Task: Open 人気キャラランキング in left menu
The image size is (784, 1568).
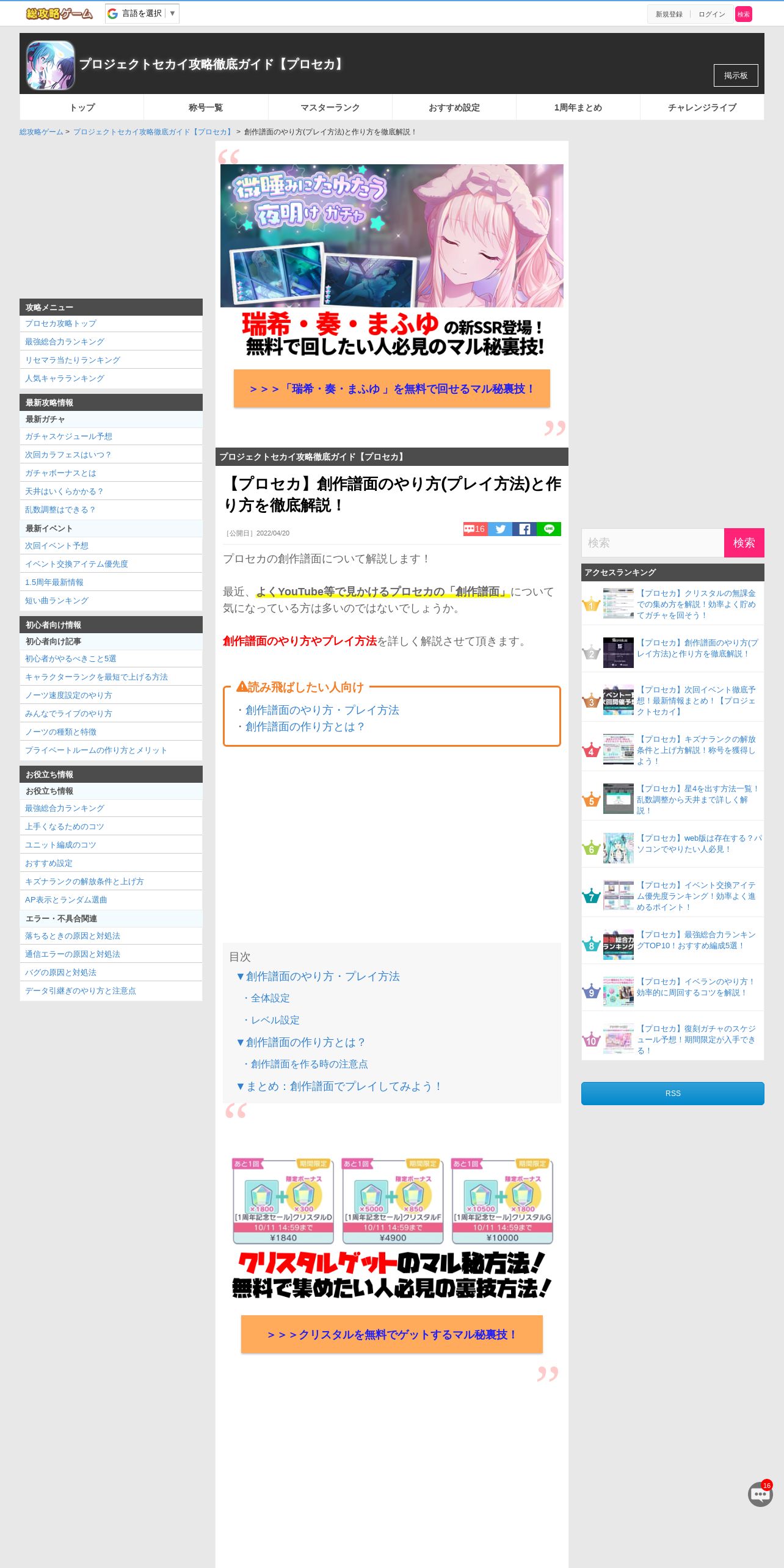Action: click(111, 379)
